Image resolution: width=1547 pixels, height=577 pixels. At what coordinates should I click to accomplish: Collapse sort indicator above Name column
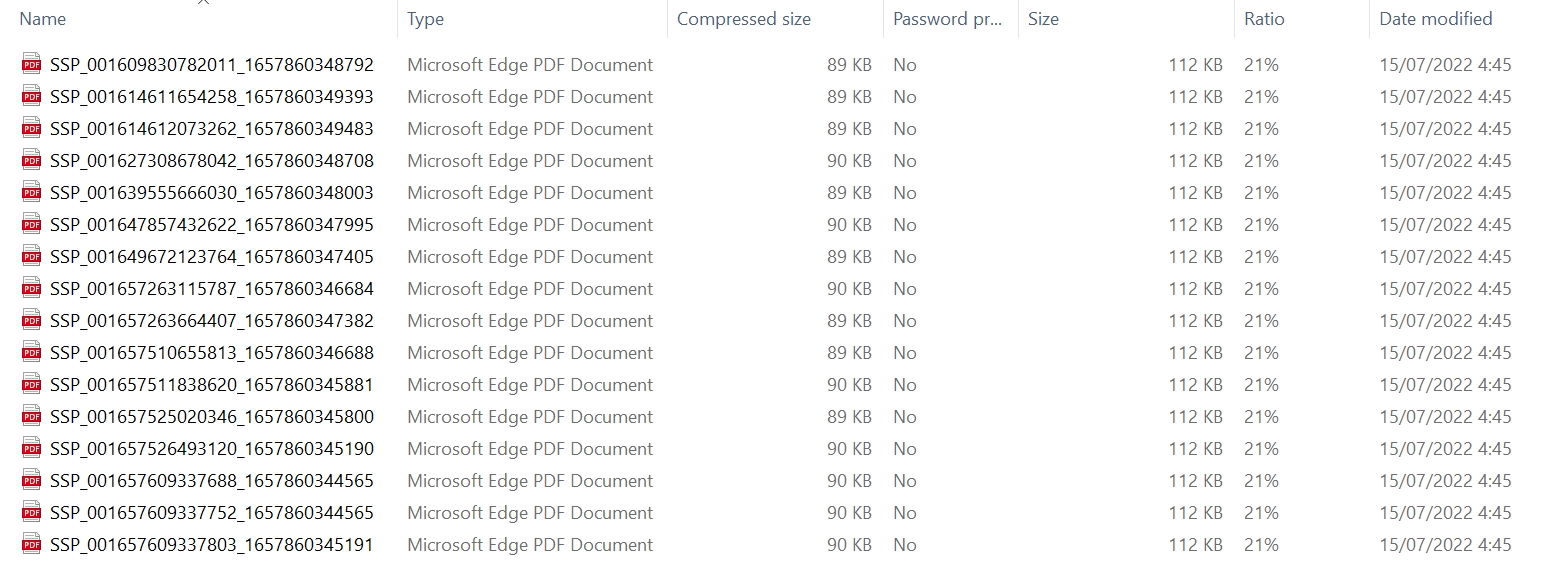tap(203, 3)
